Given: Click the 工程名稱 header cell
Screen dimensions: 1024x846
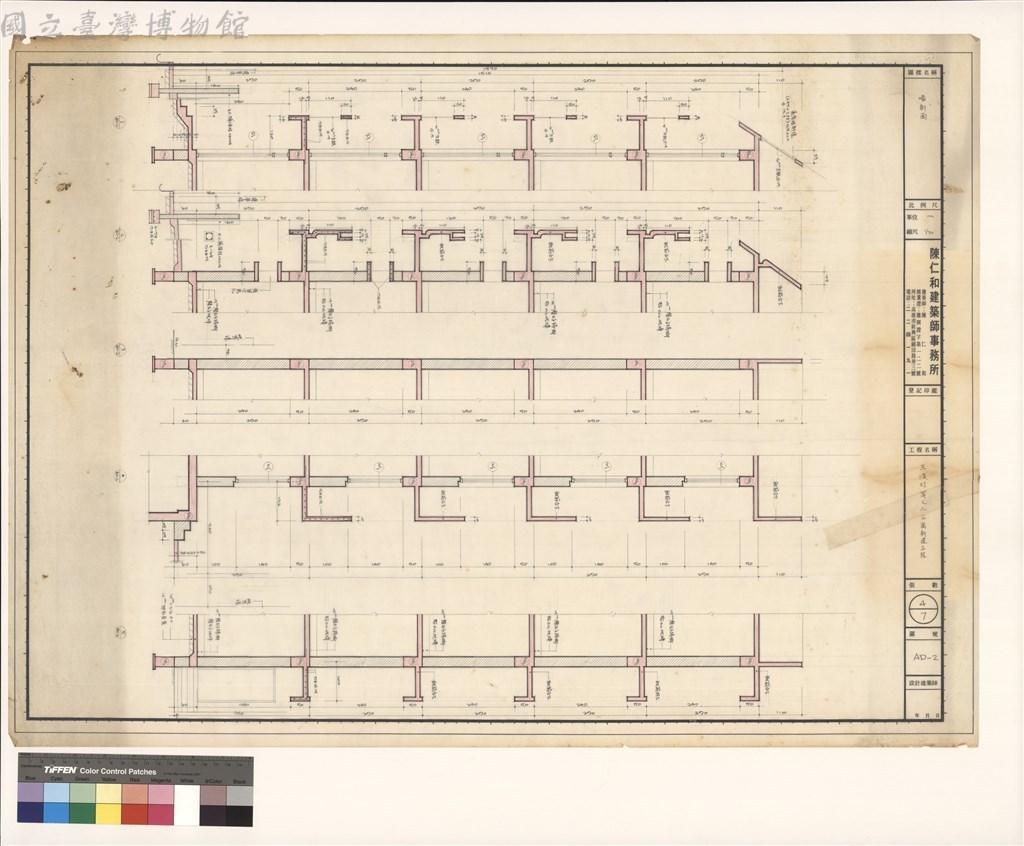Looking at the screenshot, I should click(x=925, y=451).
